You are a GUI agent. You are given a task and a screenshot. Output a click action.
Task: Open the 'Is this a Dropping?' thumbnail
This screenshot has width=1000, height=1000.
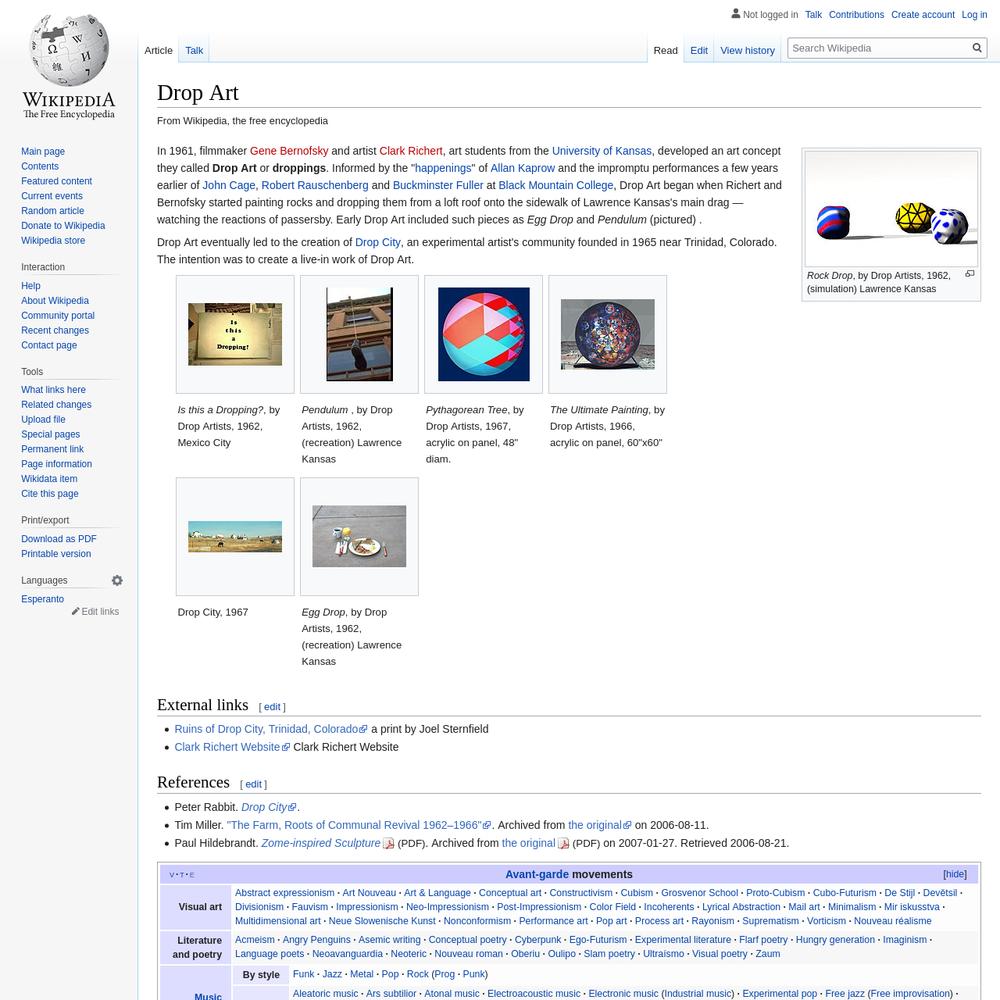(x=235, y=334)
